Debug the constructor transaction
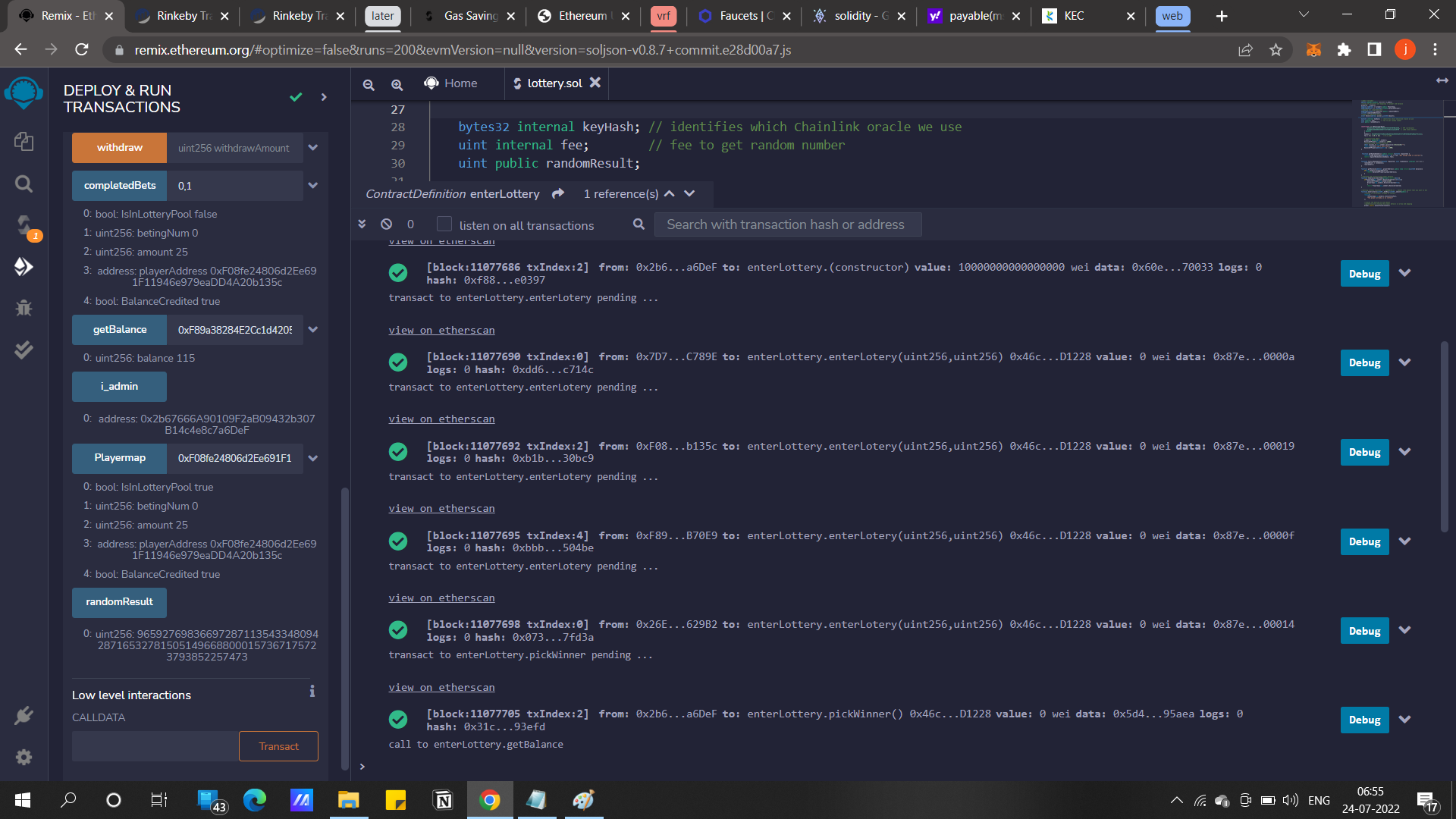Screen dimensions: 1456x819 (x=1364, y=274)
